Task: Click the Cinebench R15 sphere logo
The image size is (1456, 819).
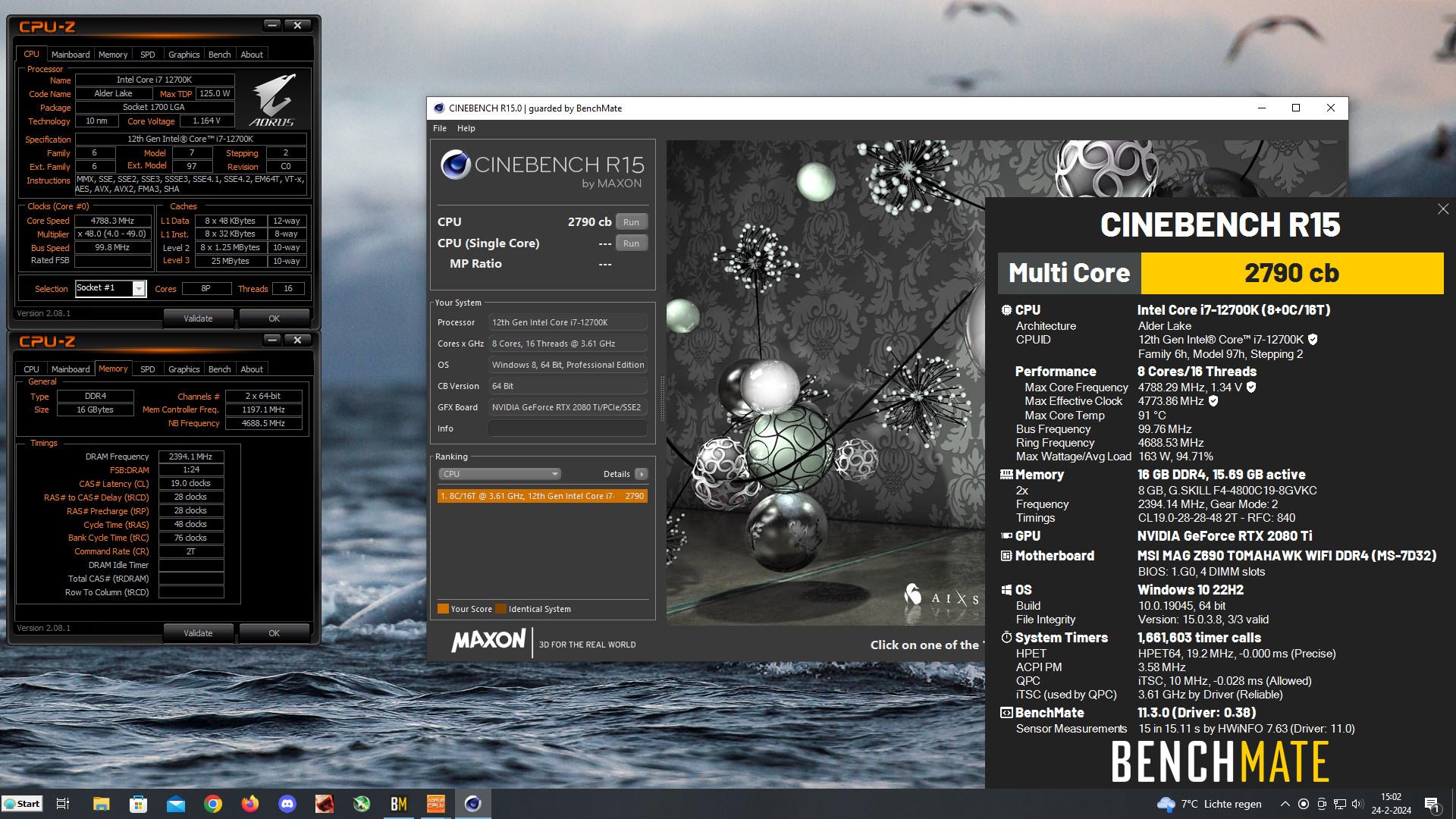Action: tap(455, 165)
